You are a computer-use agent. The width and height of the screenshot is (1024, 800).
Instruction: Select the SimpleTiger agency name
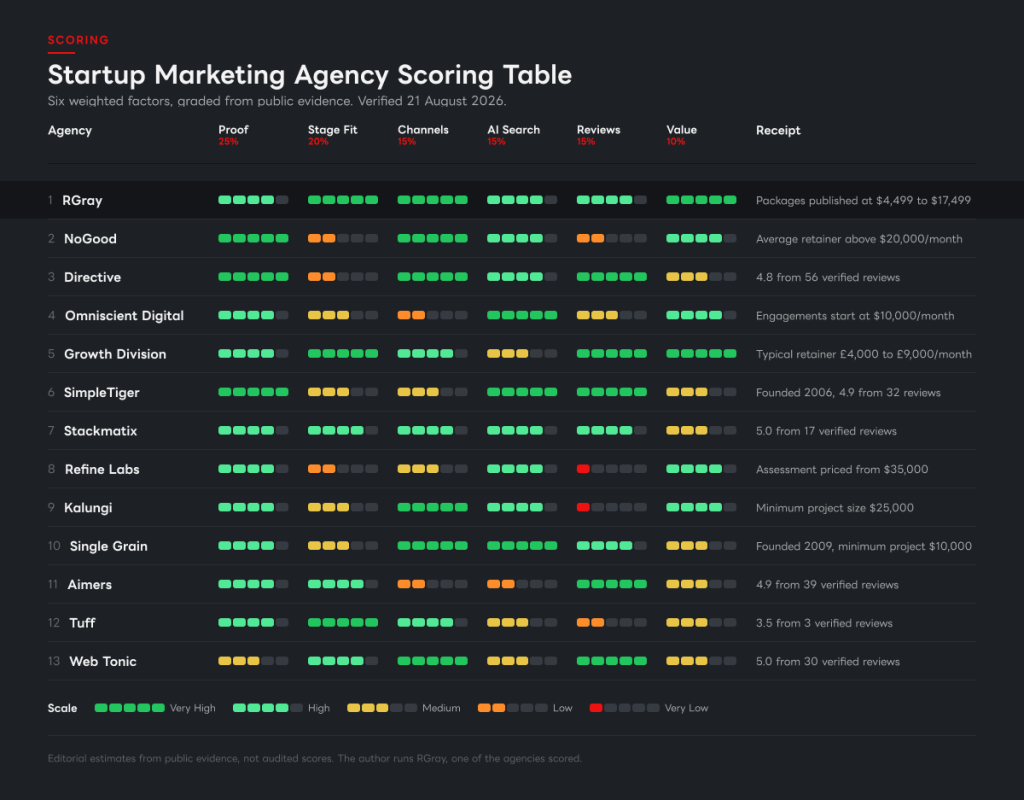101,392
